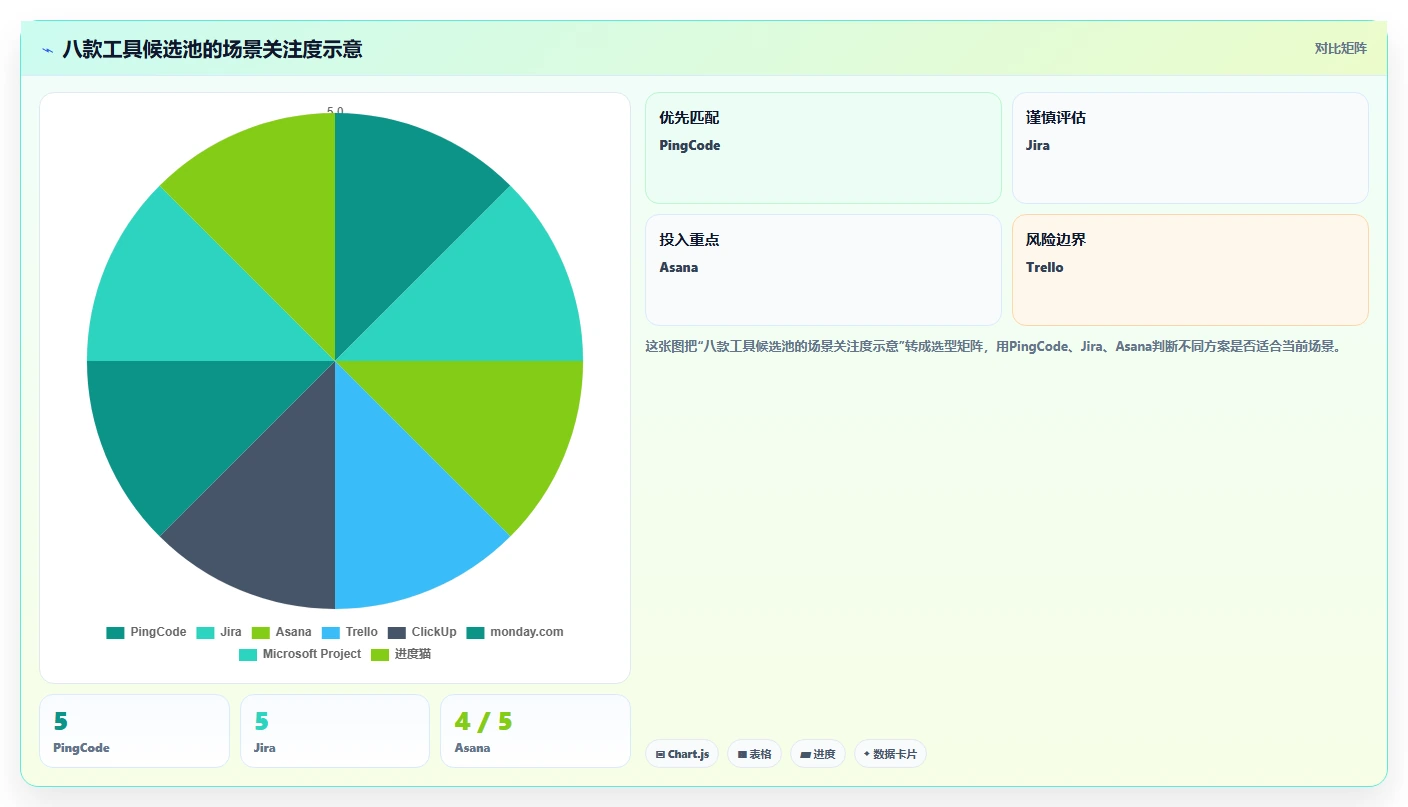1408x807 pixels.
Task: Open the 优先匹配 PingCode card
Action: click(x=823, y=148)
